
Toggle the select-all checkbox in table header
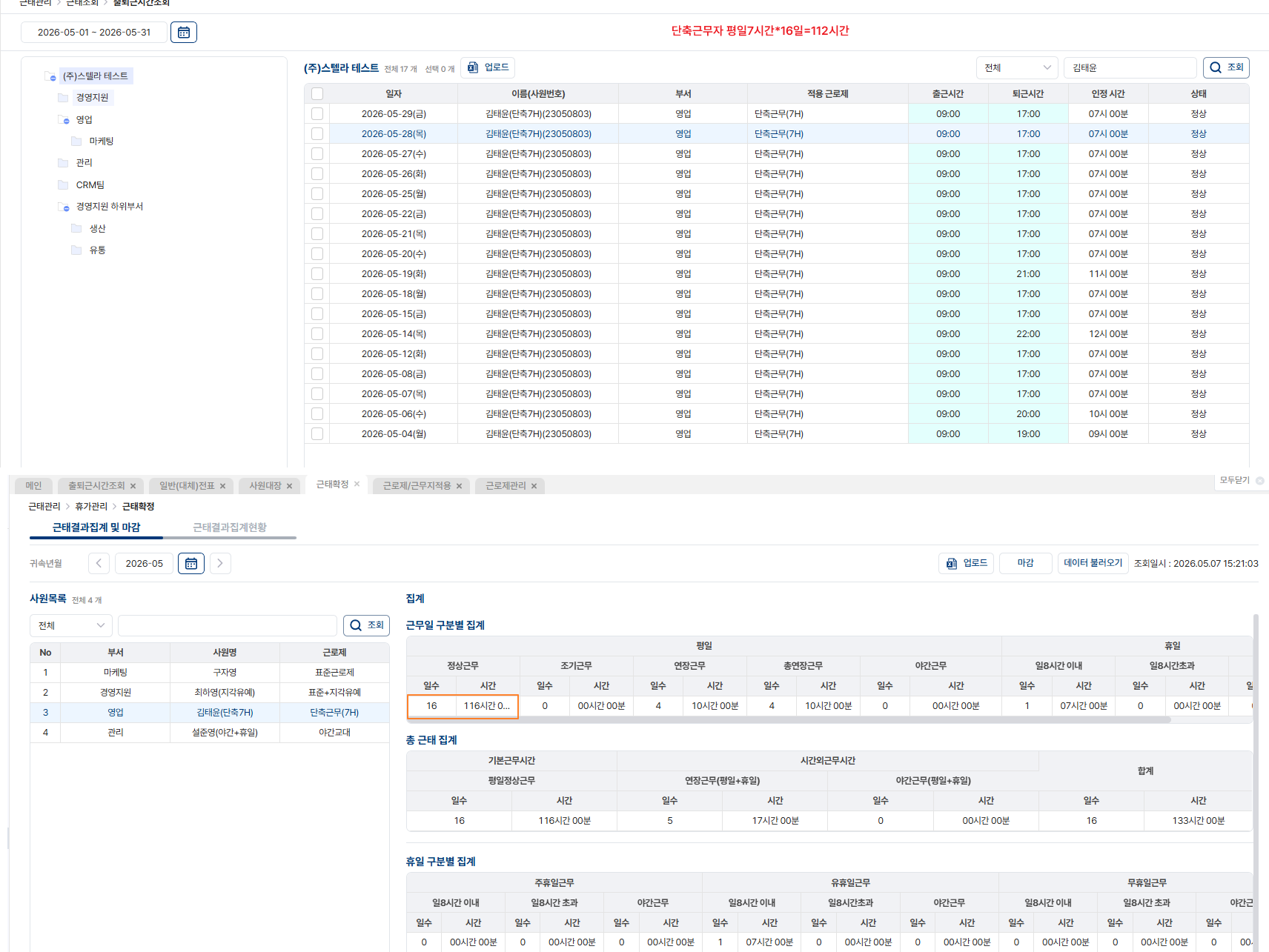pos(317,94)
